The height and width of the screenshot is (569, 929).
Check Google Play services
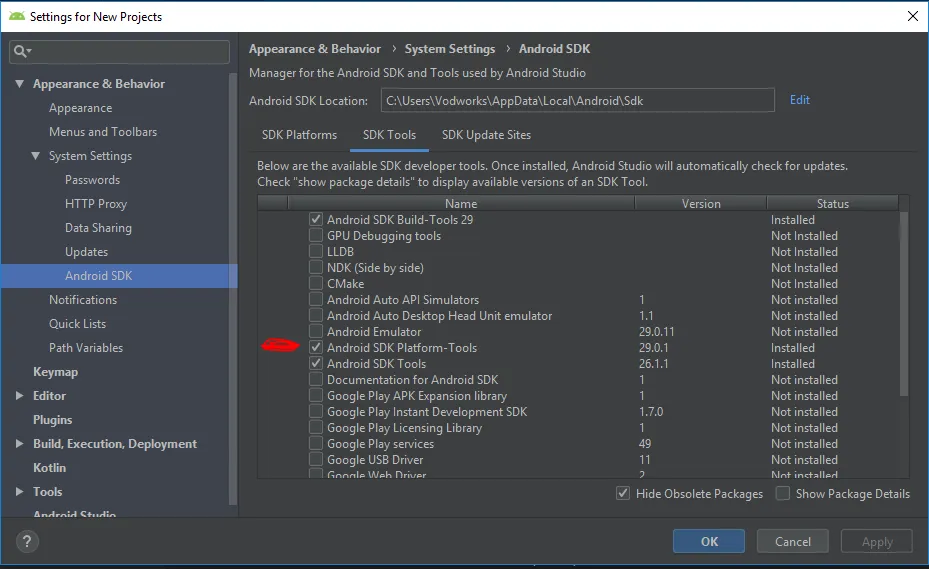316,443
